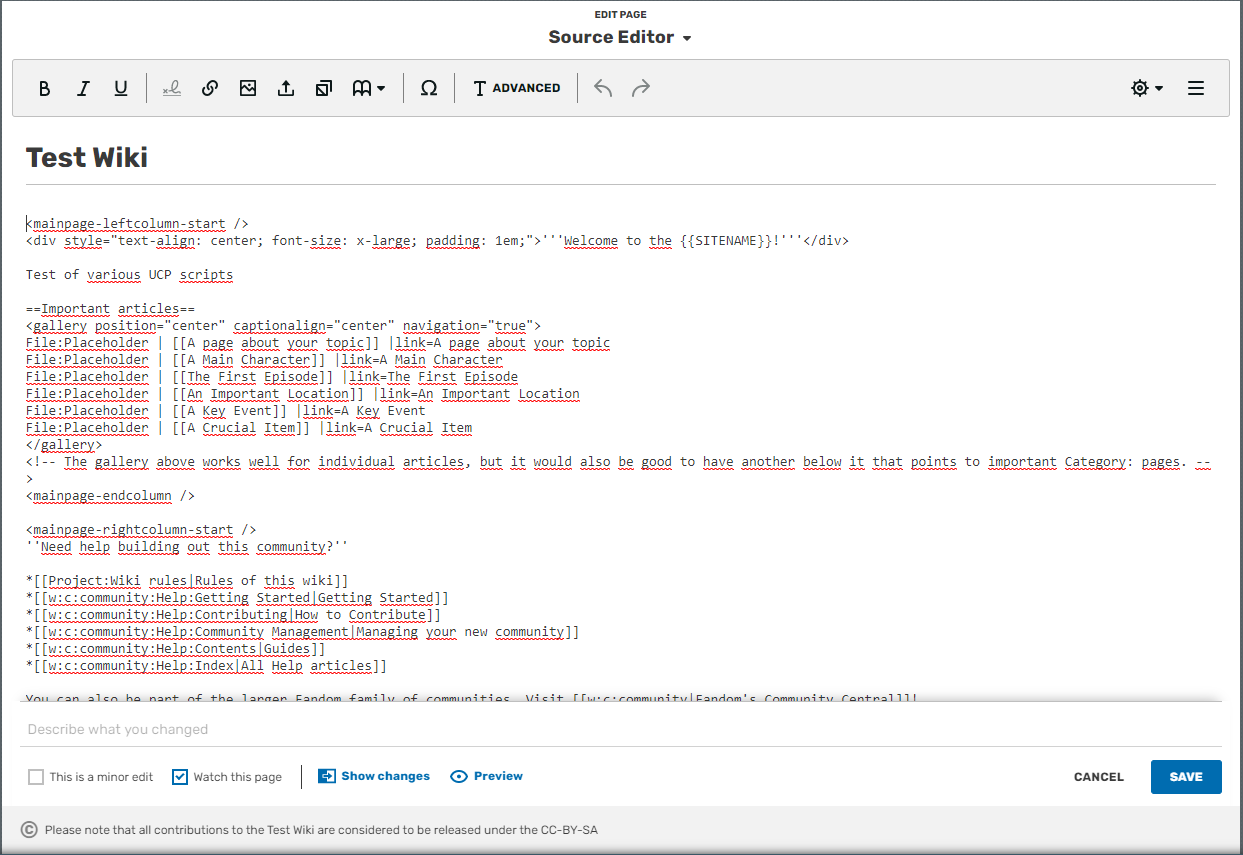Viewport: 1243px width, 855px height.
Task: Click the '==Important articles==' heading line
Action: point(110,309)
